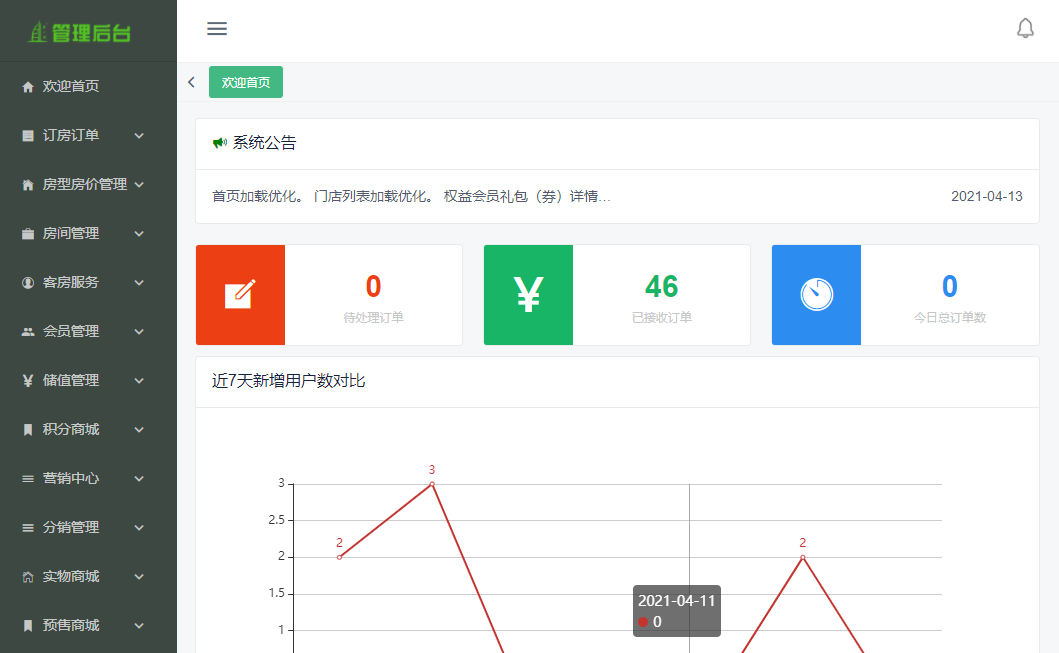
Task: Expand the 营销中心 chevron
Action: [x=139, y=478]
